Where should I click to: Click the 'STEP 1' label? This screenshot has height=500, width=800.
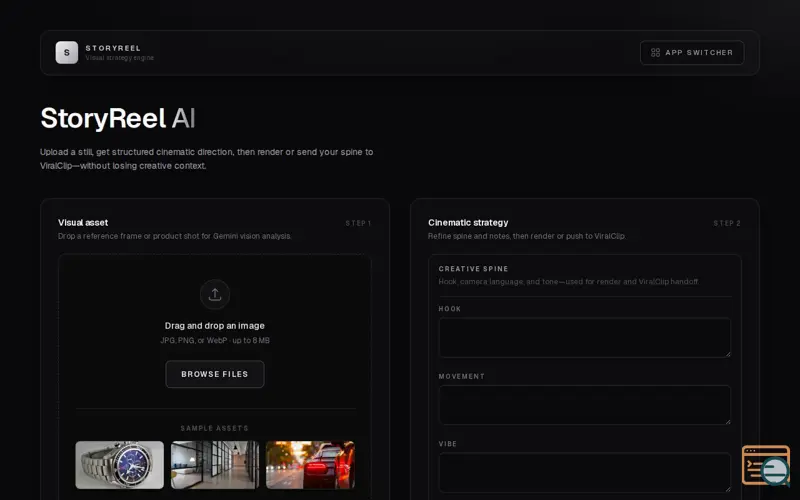(358, 223)
